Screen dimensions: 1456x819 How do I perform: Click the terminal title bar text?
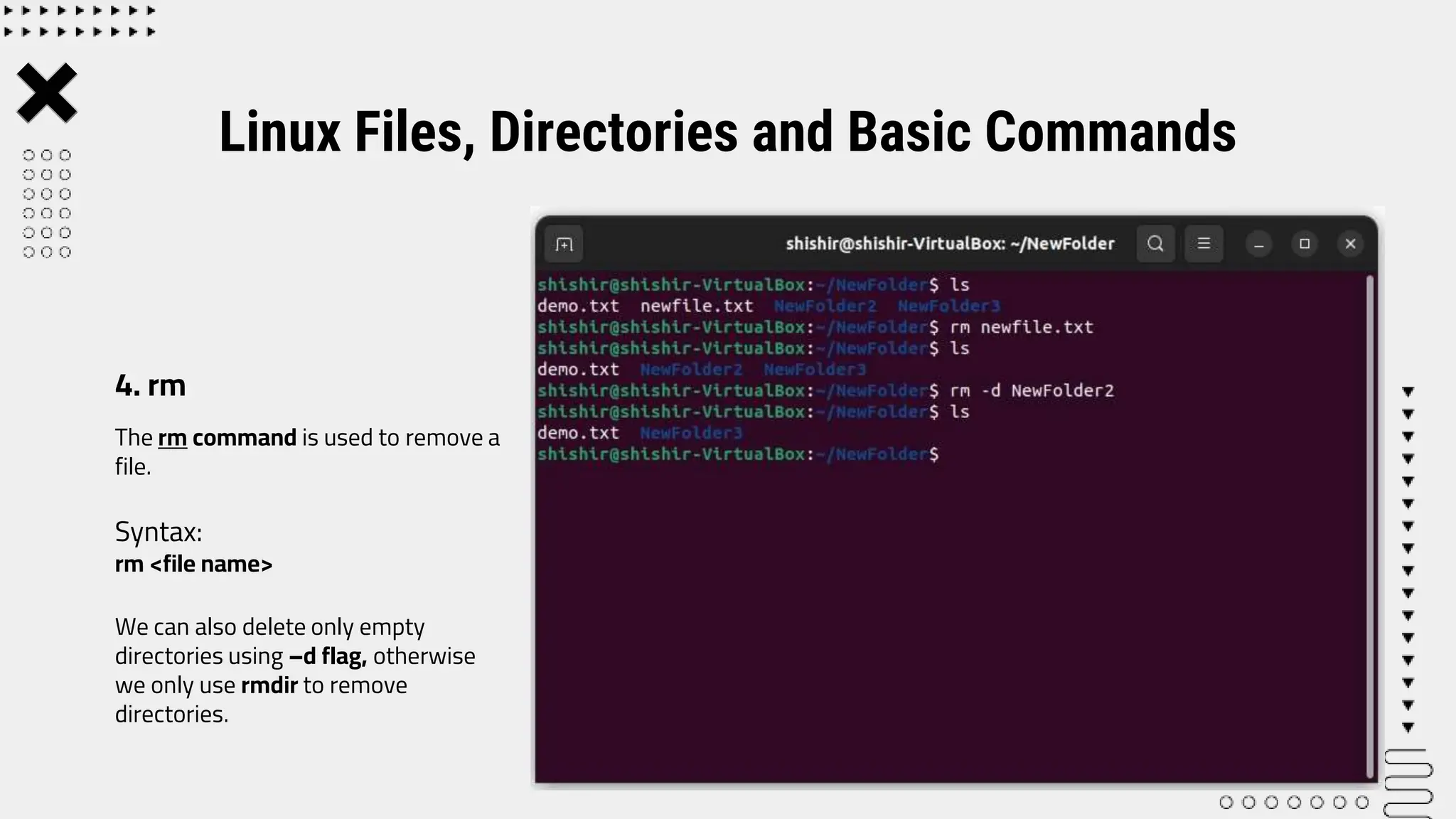pyautogui.click(x=950, y=244)
